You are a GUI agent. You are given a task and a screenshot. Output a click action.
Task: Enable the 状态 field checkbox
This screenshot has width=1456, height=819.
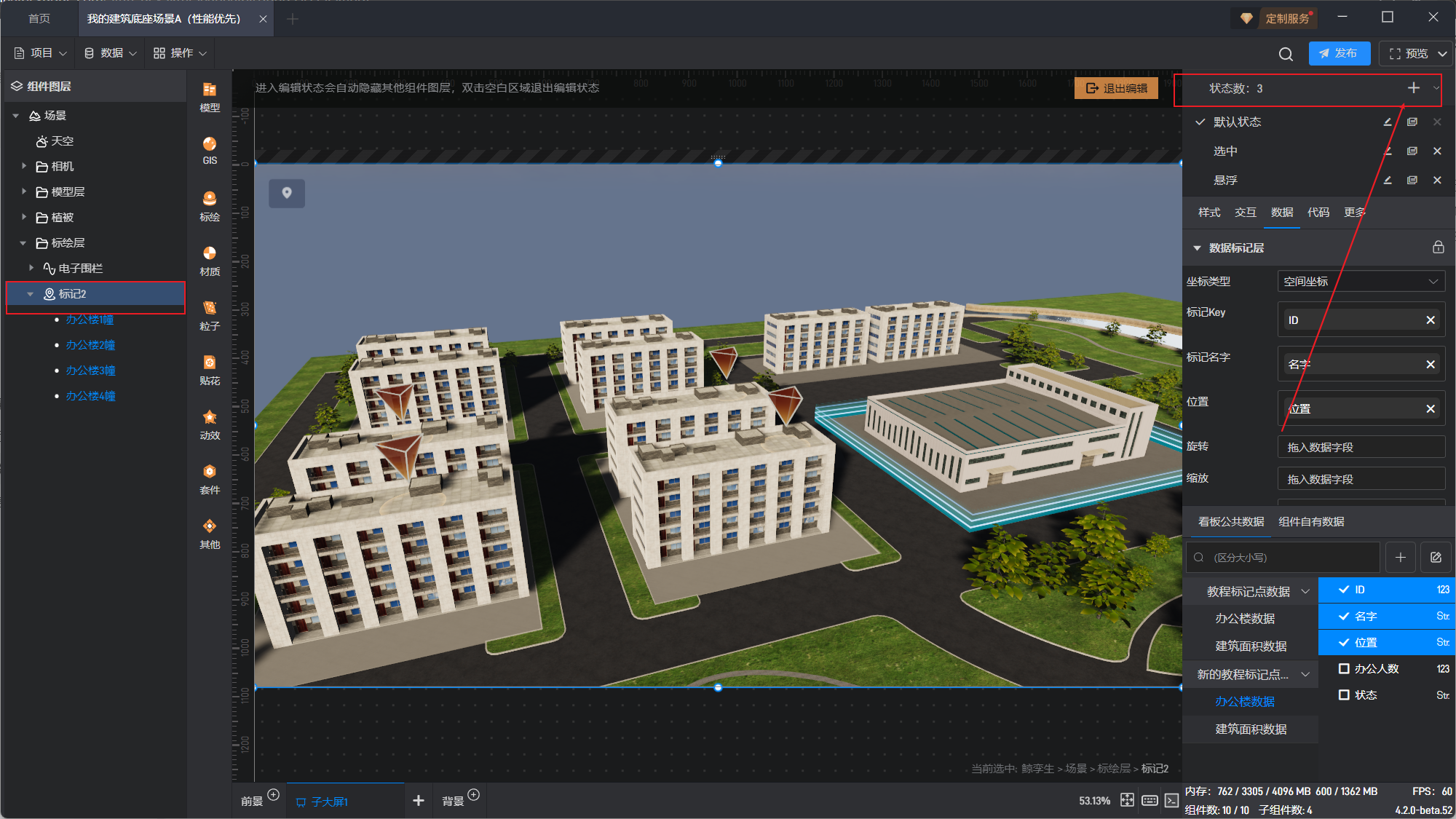[x=1344, y=695]
